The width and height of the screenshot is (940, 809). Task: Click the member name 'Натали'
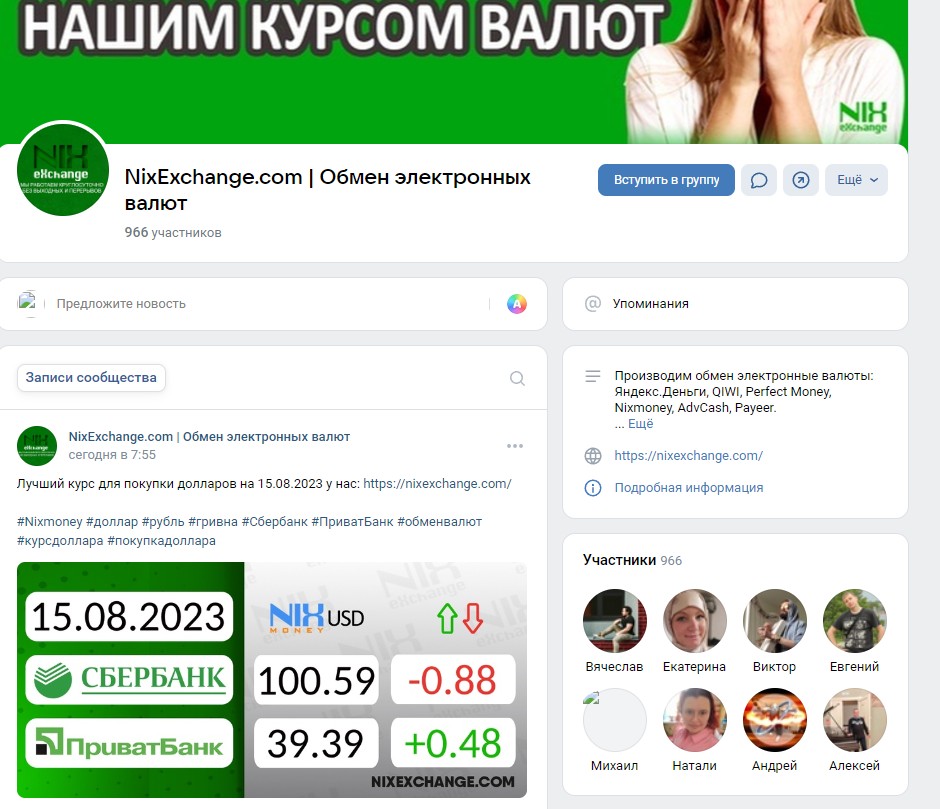click(694, 766)
